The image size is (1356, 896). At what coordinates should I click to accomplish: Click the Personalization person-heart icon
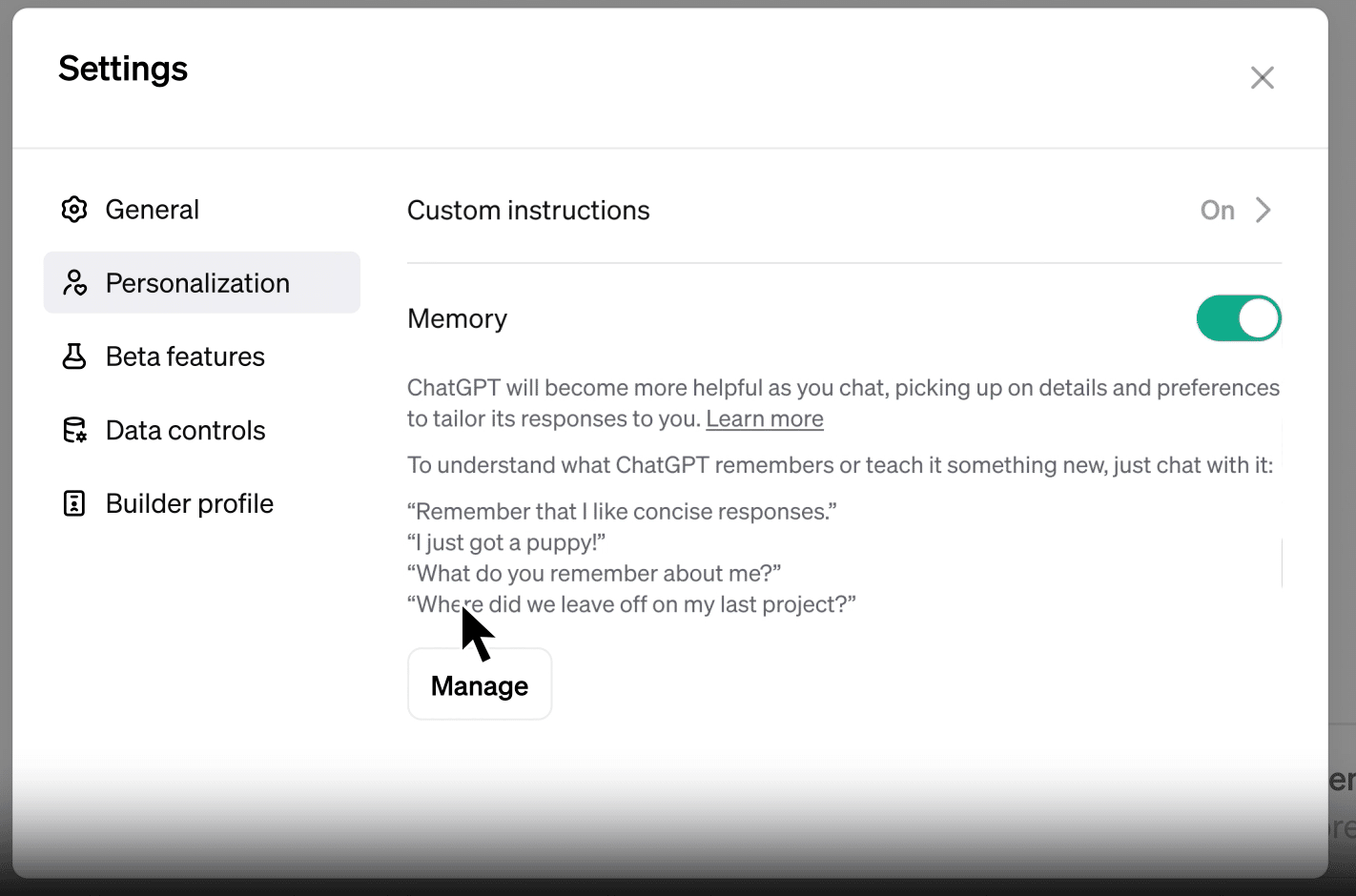coord(74,283)
